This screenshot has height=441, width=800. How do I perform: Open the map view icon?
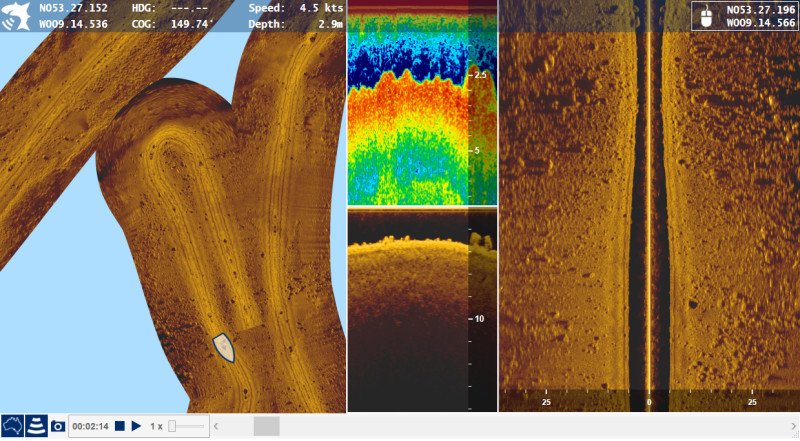point(12,426)
